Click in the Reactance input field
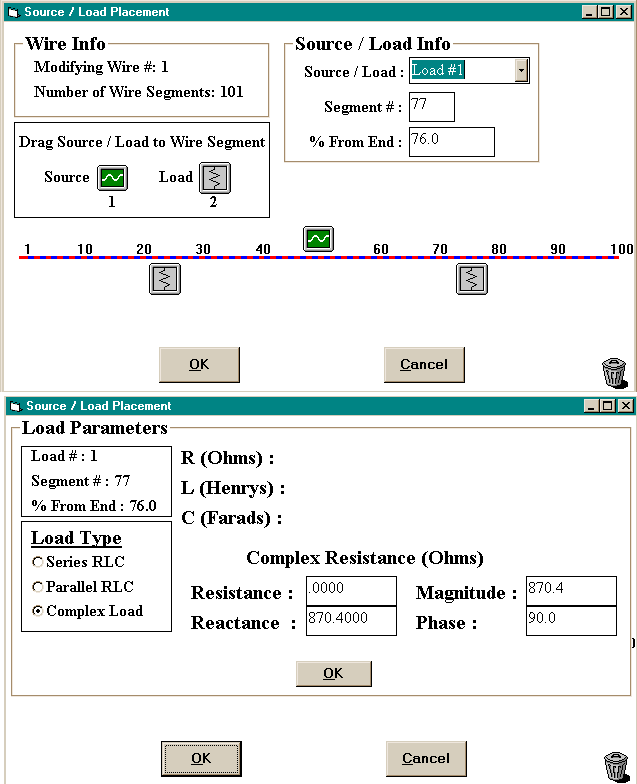 point(351,621)
